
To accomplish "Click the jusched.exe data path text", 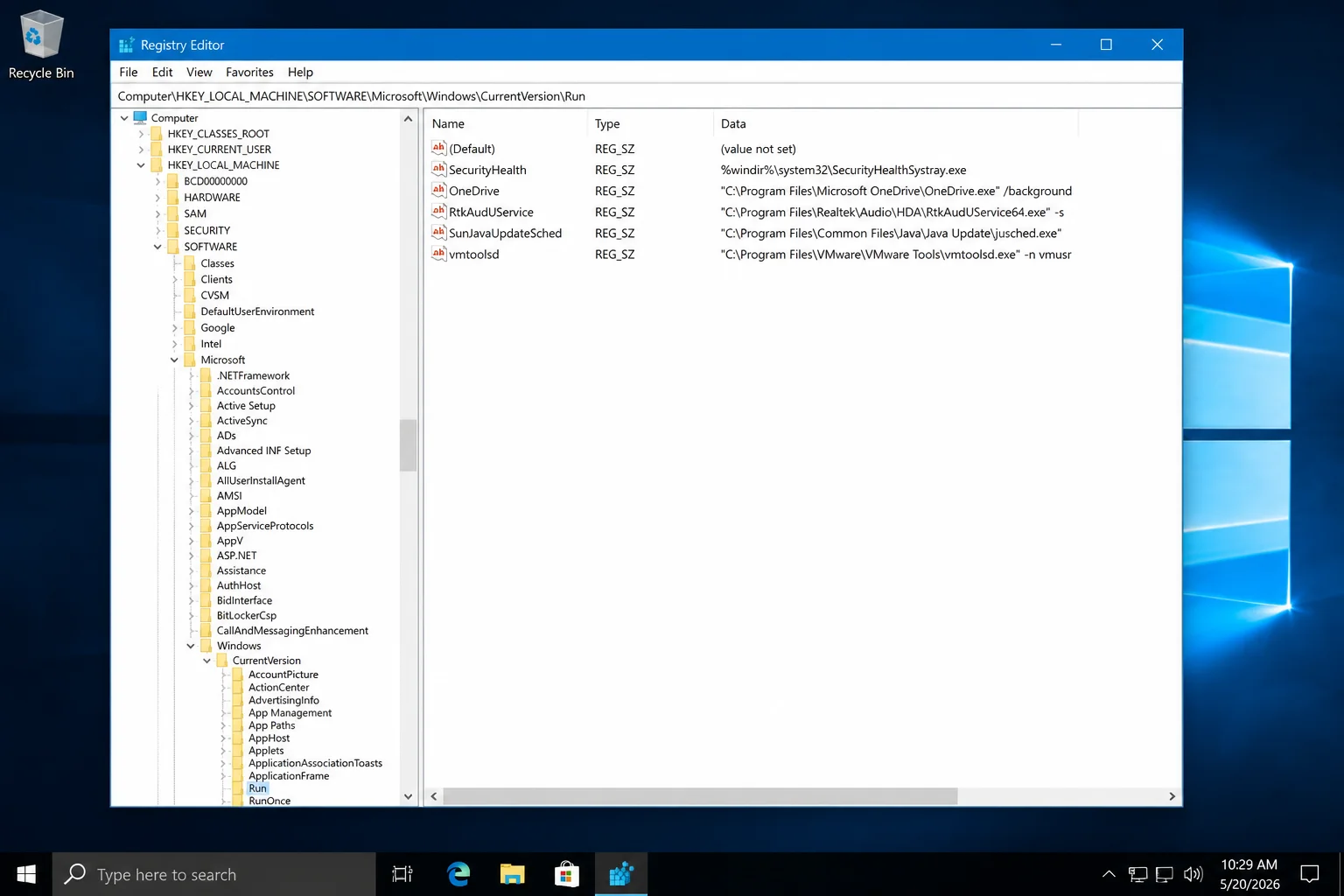I will click(x=891, y=233).
